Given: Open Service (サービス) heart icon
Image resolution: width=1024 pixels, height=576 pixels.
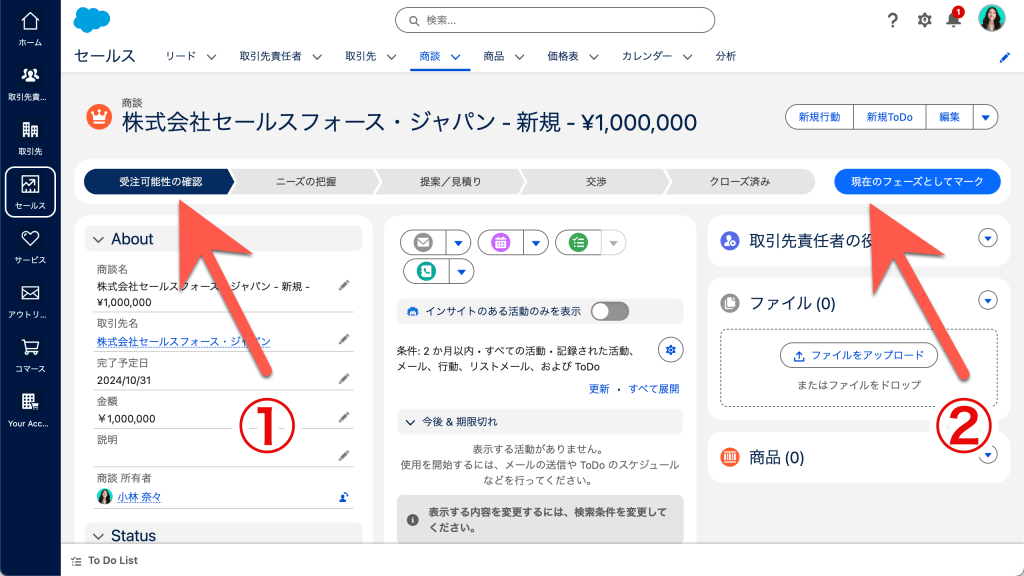Looking at the screenshot, I should [x=30, y=246].
